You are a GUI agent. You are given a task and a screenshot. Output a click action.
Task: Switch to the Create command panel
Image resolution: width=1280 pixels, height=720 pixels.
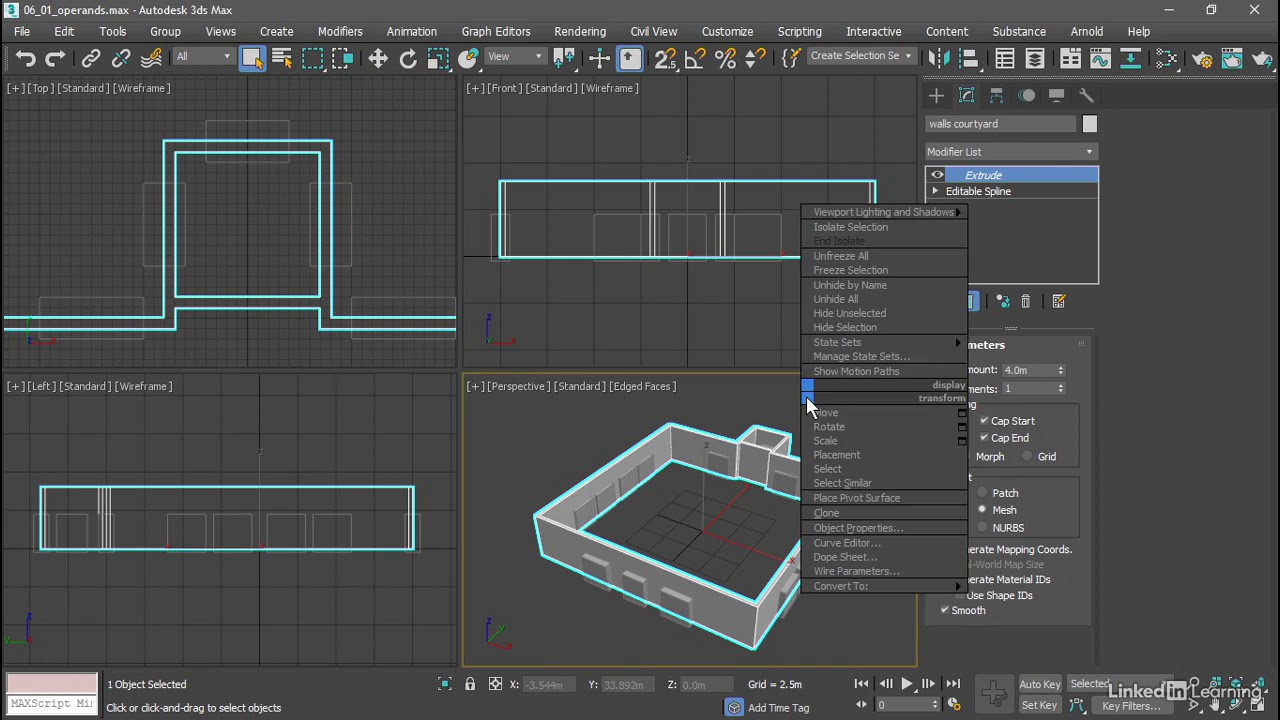coord(936,96)
